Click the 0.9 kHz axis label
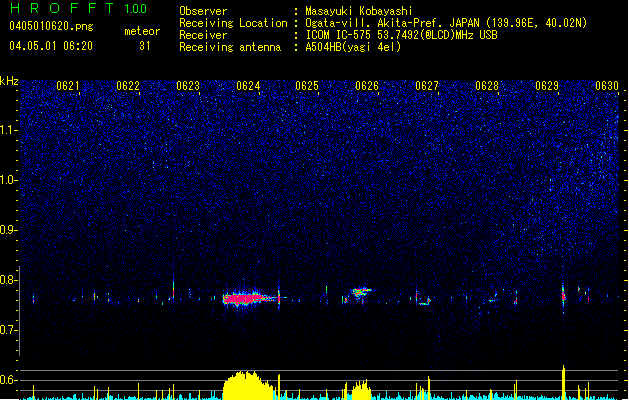The width and height of the screenshot is (629, 400). [x=9, y=230]
